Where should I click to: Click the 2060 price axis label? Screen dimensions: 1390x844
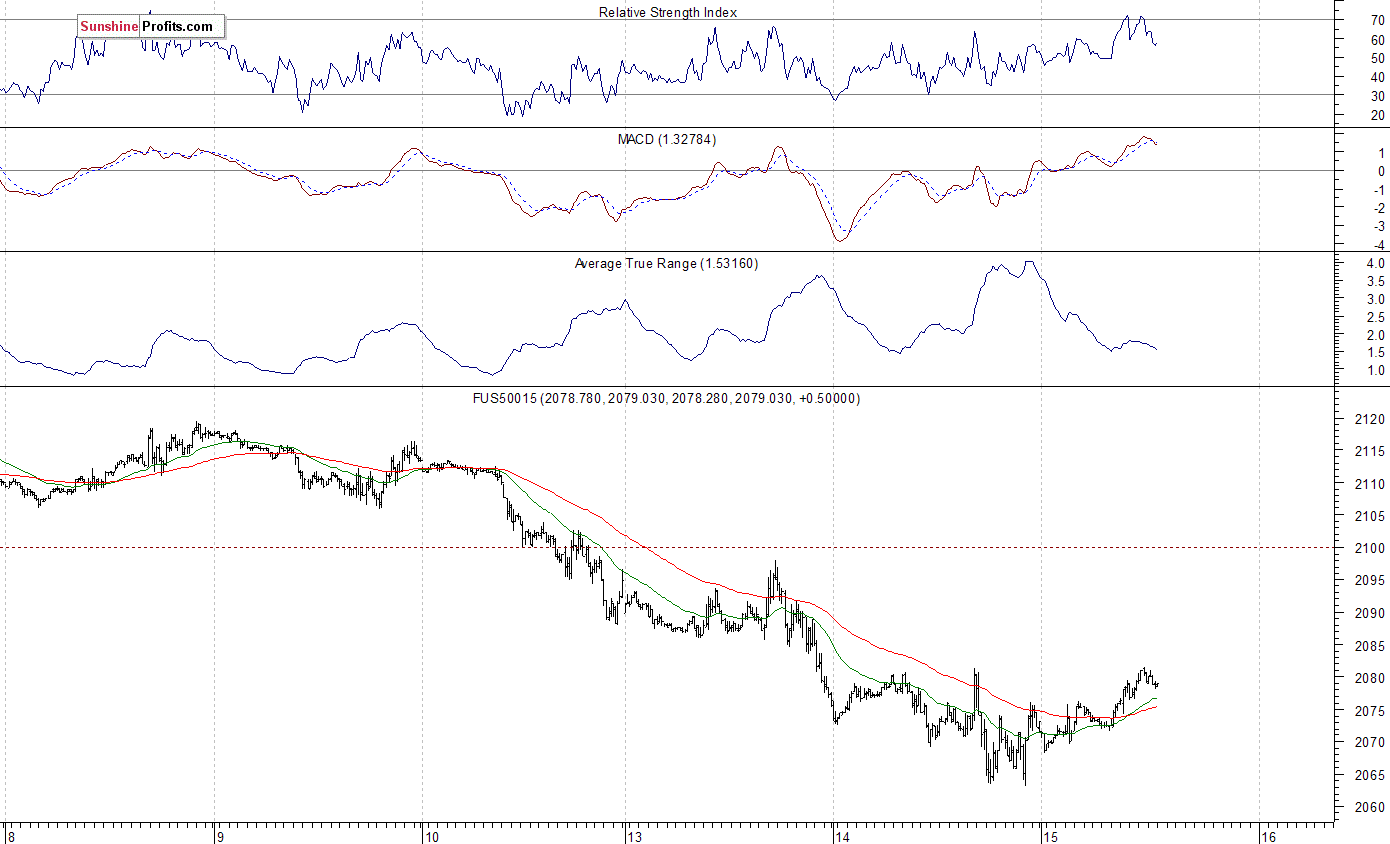[x=1371, y=807]
